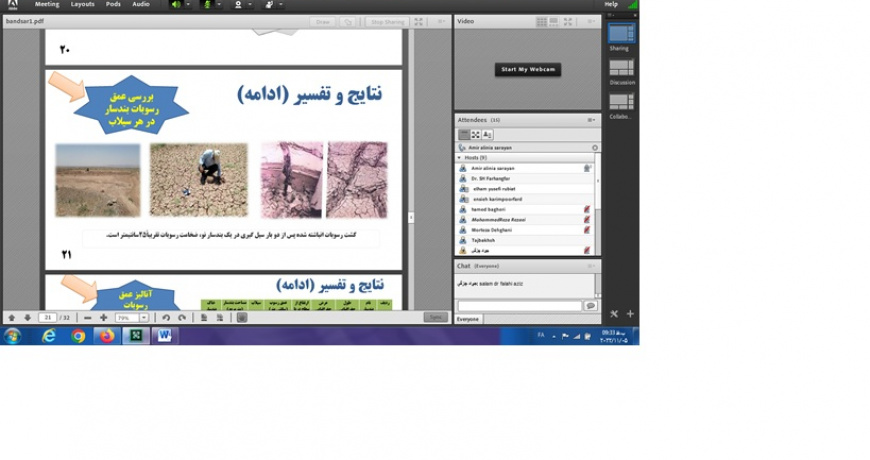
Task: Add a new layout with plus icon
Action: tap(630, 314)
